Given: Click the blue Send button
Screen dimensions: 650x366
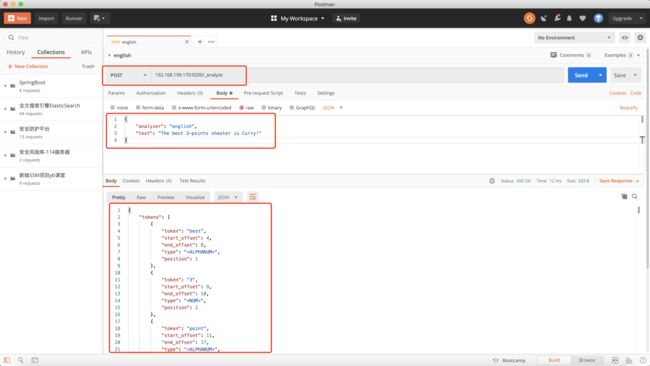Looking at the screenshot, I should pyautogui.click(x=581, y=75).
